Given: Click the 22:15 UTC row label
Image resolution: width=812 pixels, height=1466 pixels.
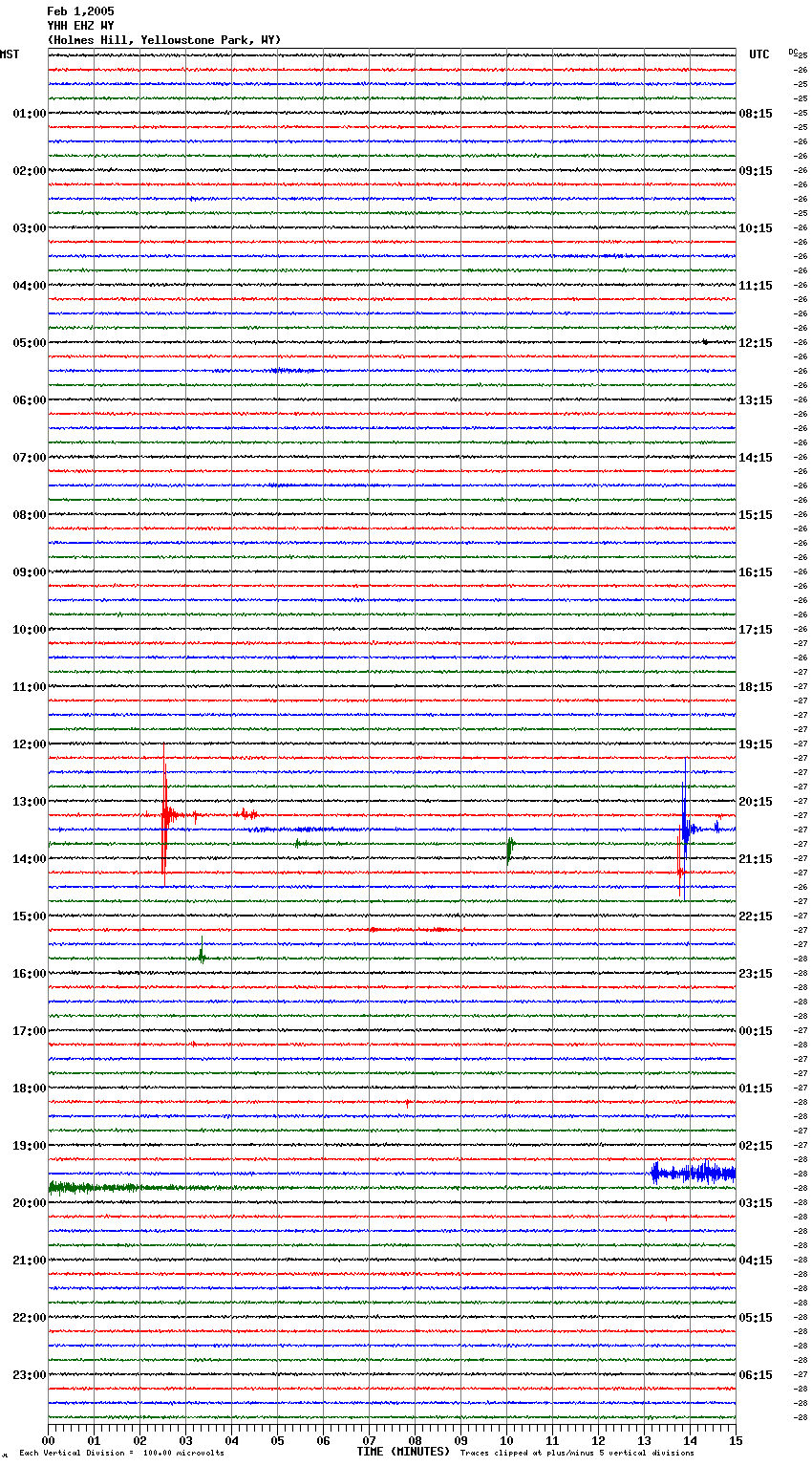Looking at the screenshot, I should pyautogui.click(x=756, y=916).
